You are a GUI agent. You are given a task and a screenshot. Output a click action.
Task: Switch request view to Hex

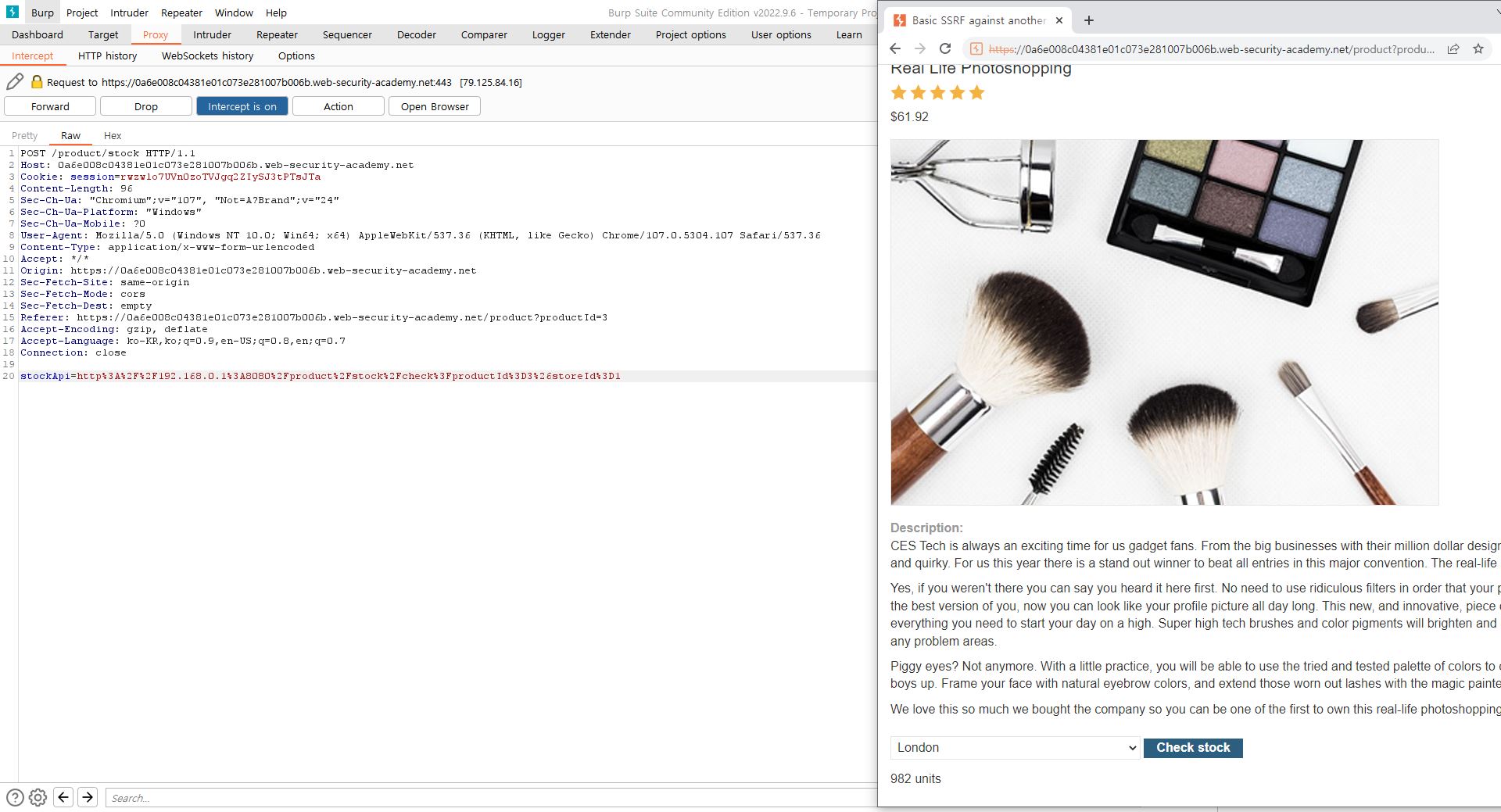[113, 135]
